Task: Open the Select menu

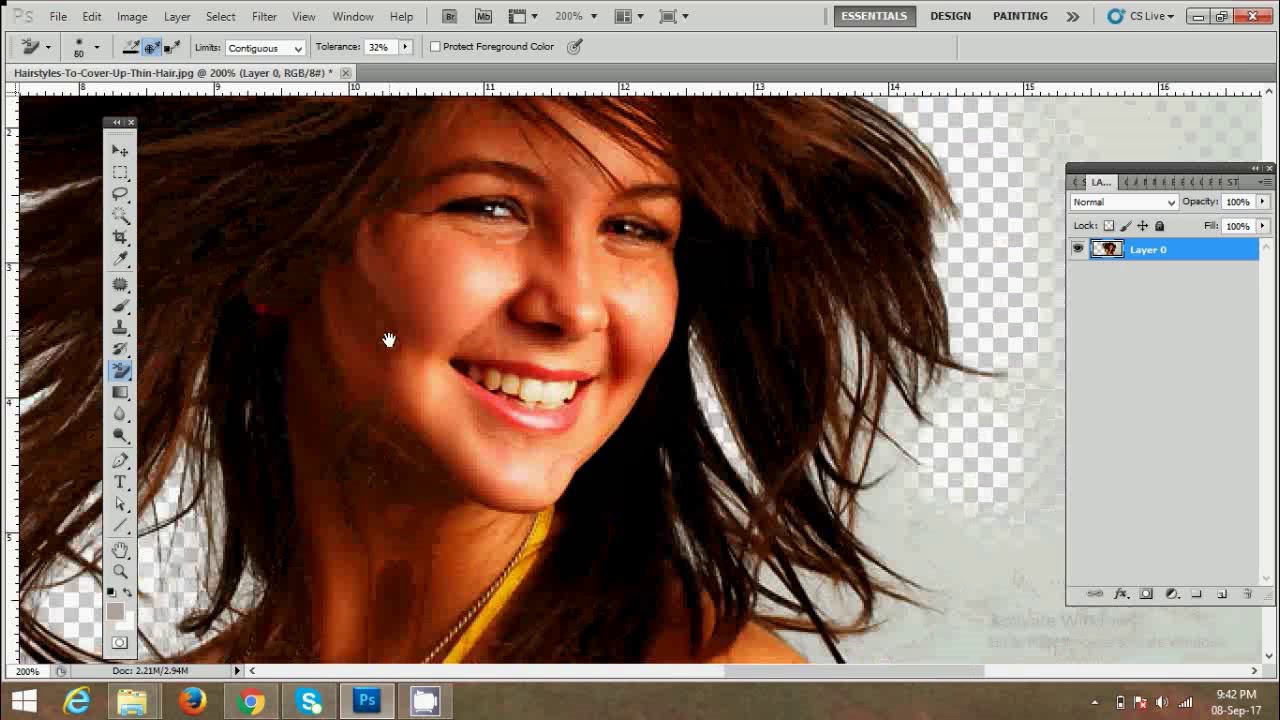Action: click(221, 17)
